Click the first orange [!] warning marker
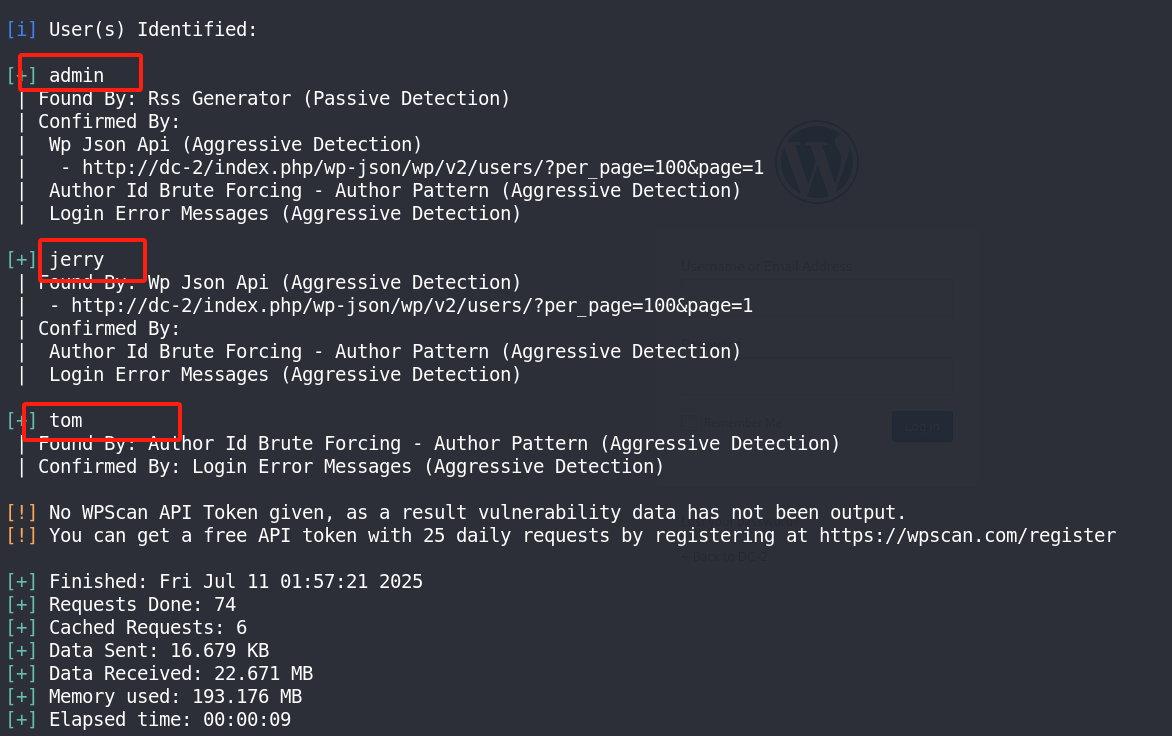1172x736 pixels. (x=21, y=513)
